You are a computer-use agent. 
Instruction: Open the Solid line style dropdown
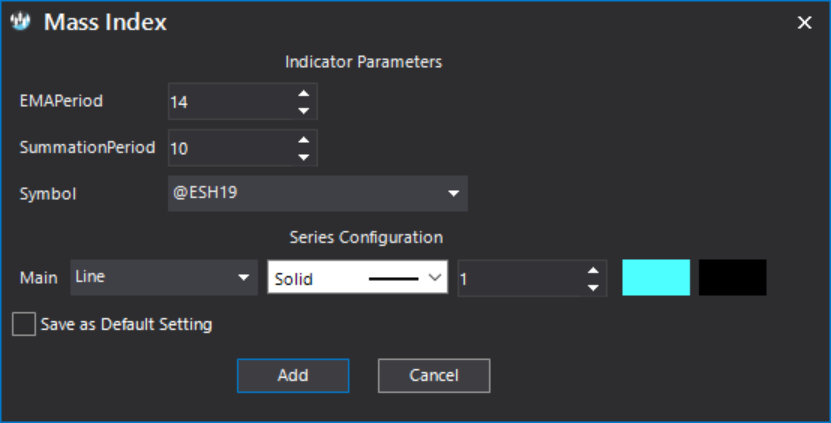click(x=358, y=277)
